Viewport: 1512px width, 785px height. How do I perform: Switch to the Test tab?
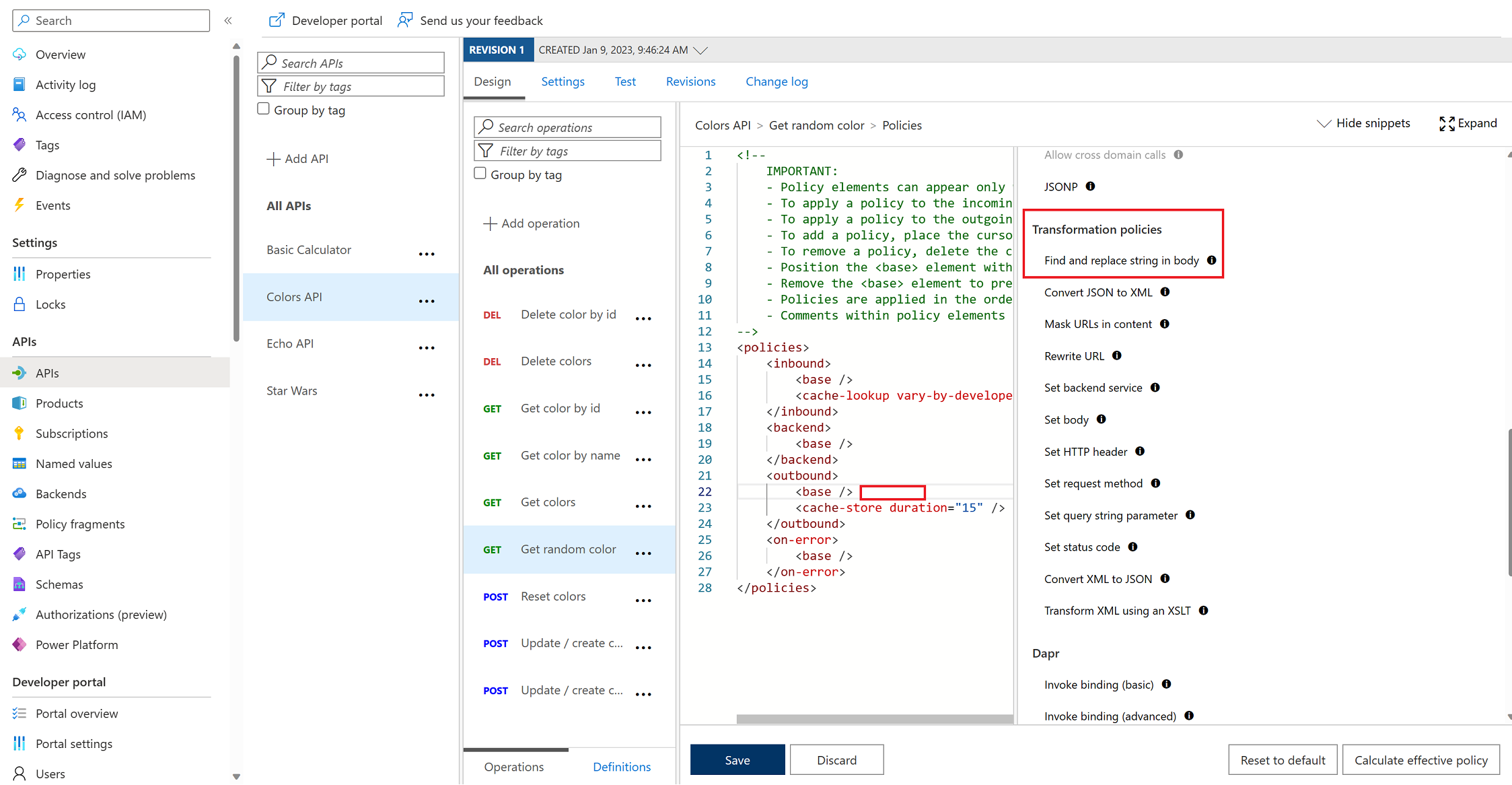(x=624, y=81)
